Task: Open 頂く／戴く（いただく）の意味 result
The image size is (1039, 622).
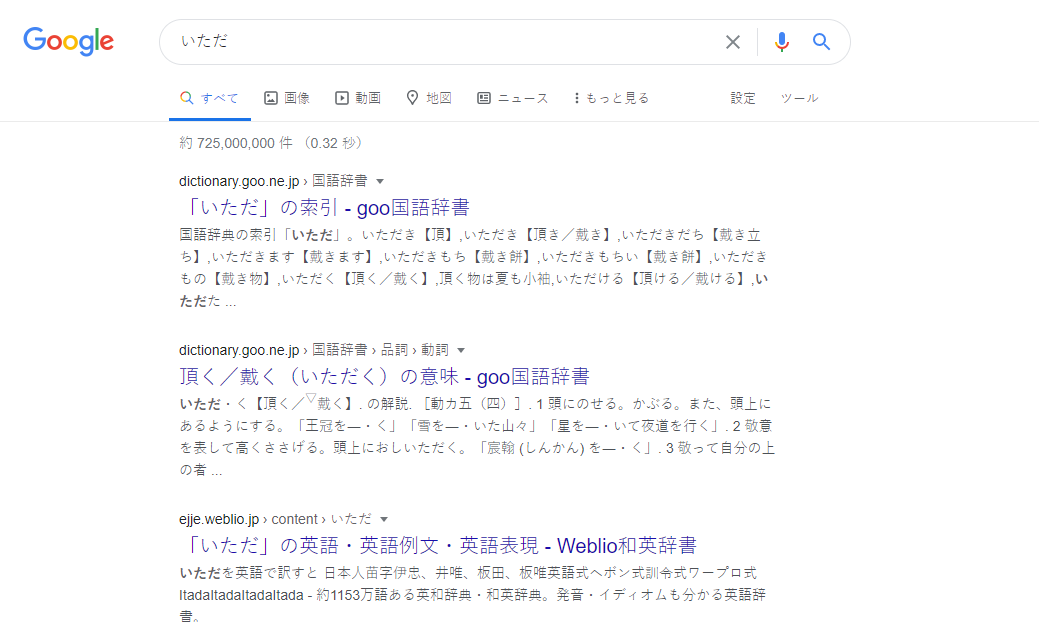Action: [384, 376]
